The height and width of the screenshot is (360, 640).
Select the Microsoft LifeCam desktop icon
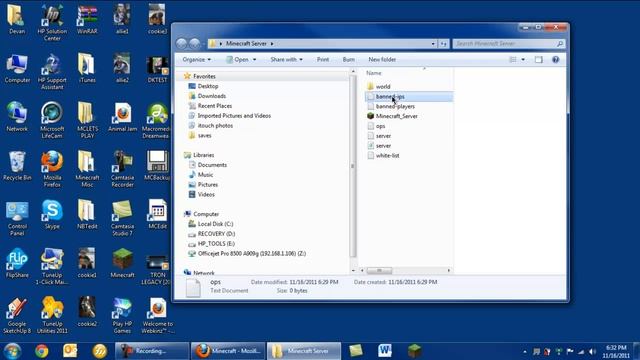[52, 120]
